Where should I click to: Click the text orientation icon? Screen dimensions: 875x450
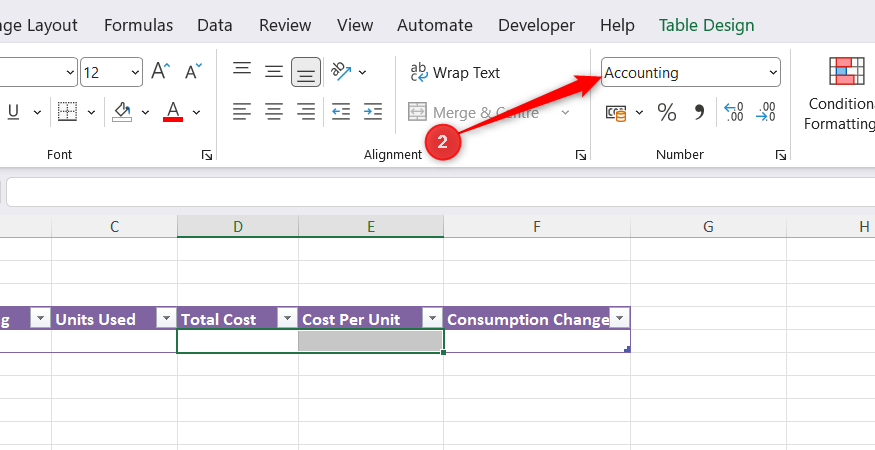coord(340,71)
